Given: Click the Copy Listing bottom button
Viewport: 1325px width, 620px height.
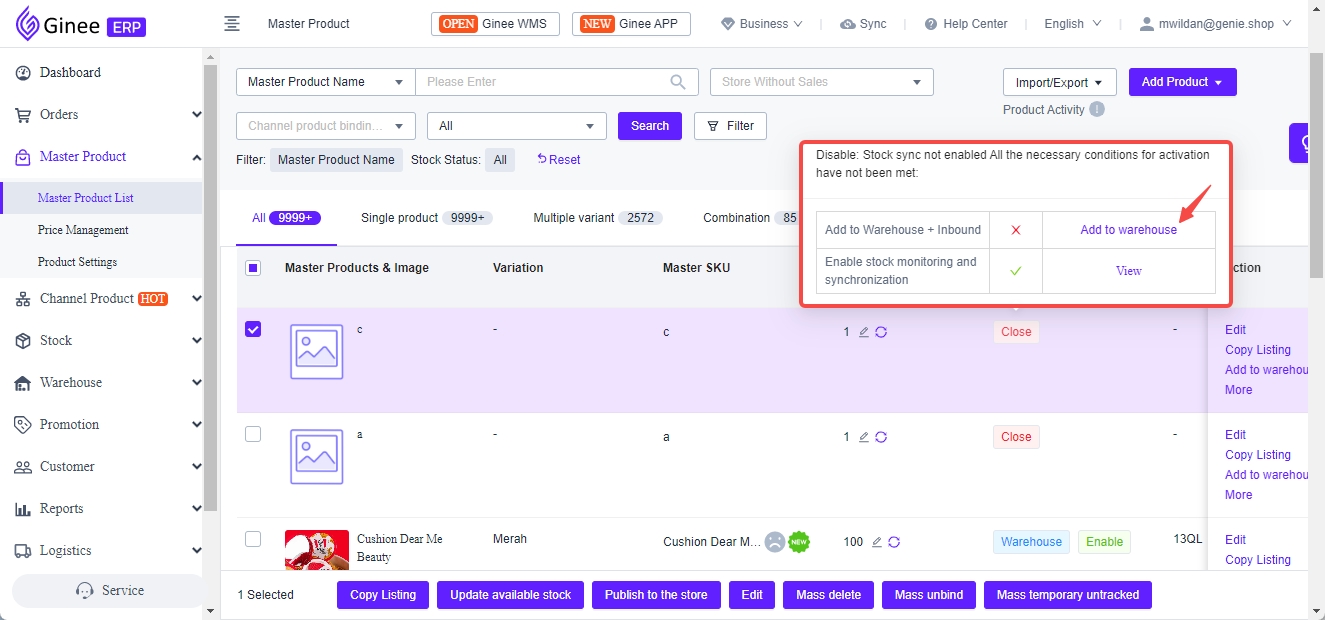Looking at the screenshot, I should click(x=383, y=595).
